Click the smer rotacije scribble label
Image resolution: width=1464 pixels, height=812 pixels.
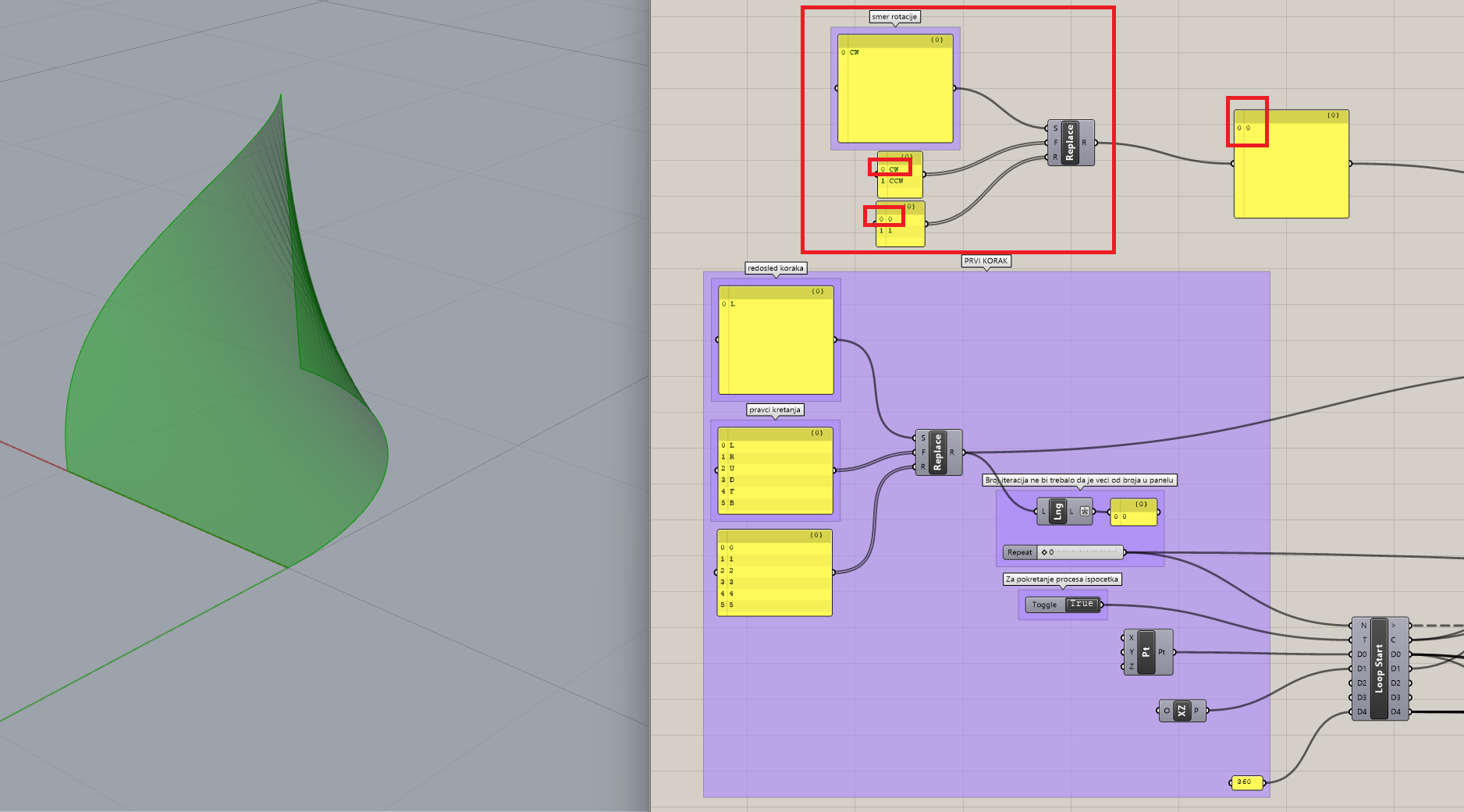coord(894,16)
